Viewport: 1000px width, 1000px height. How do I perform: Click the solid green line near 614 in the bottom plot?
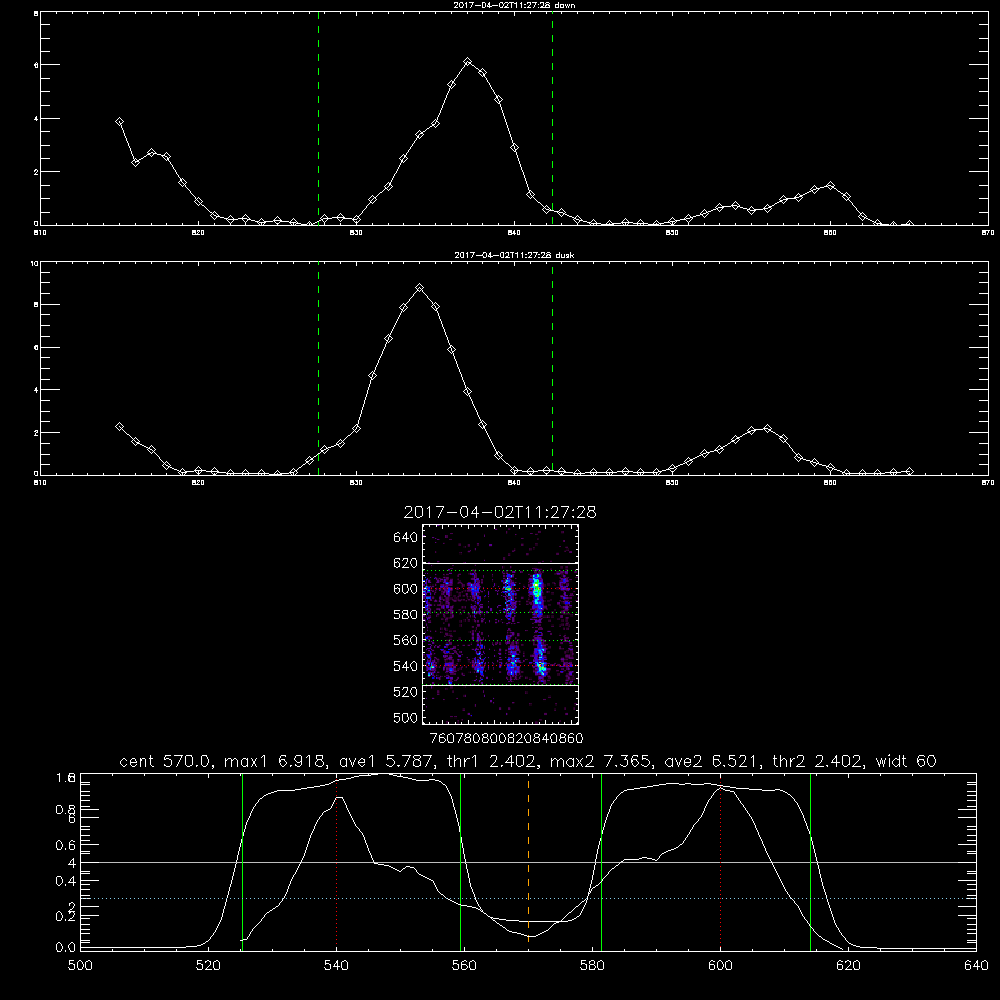pos(811,861)
